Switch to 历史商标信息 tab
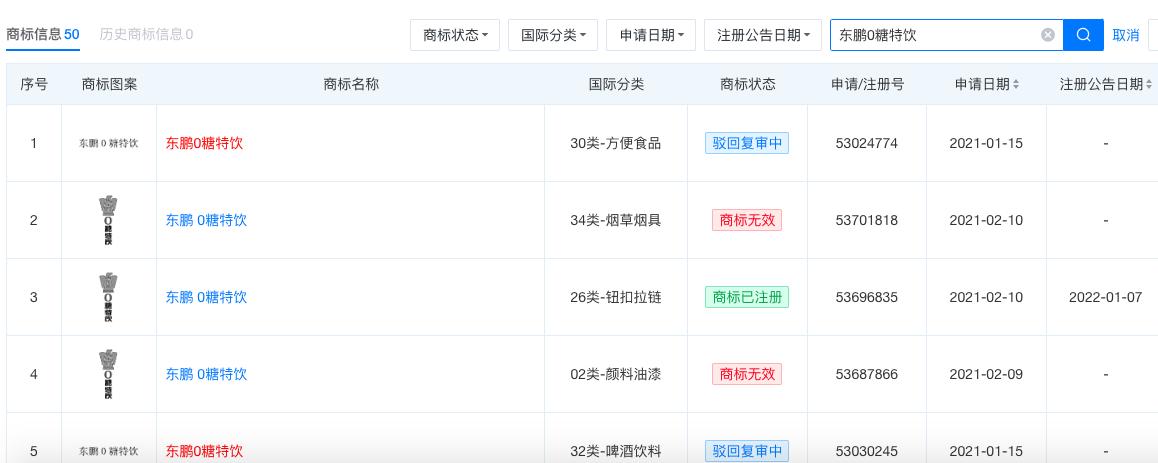1158x463 pixels. tap(146, 35)
